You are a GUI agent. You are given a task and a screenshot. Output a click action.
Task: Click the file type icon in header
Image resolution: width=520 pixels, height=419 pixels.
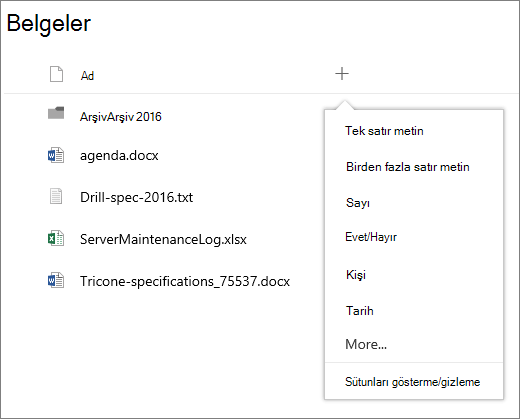(56, 74)
